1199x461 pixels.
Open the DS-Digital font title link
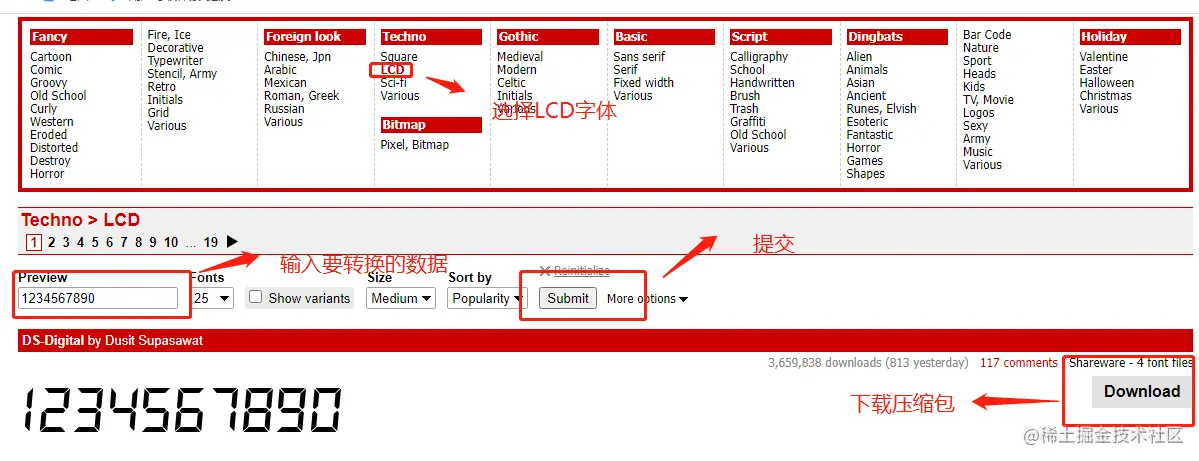(52, 340)
